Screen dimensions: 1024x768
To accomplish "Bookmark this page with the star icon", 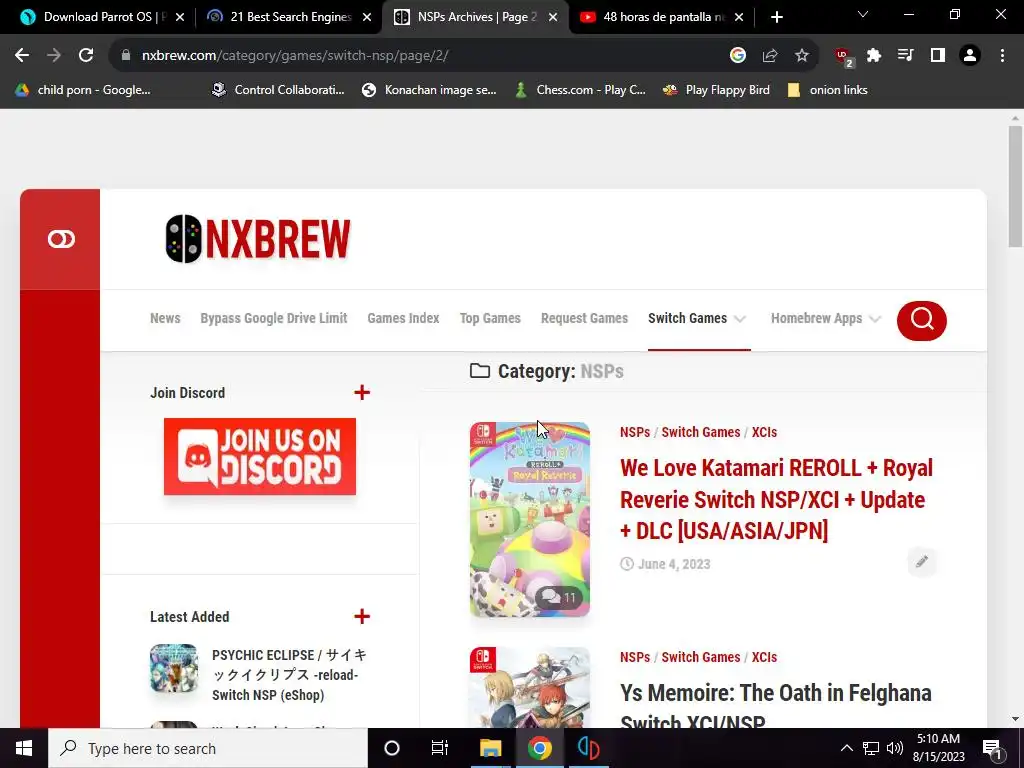I will [x=802, y=56].
